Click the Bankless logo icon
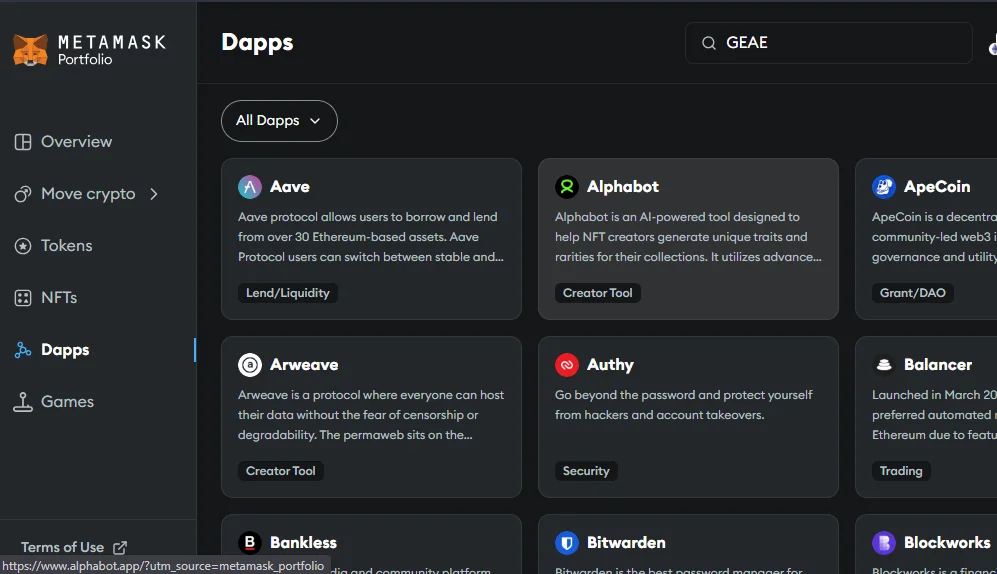The image size is (997, 574). [x=250, y=543]
